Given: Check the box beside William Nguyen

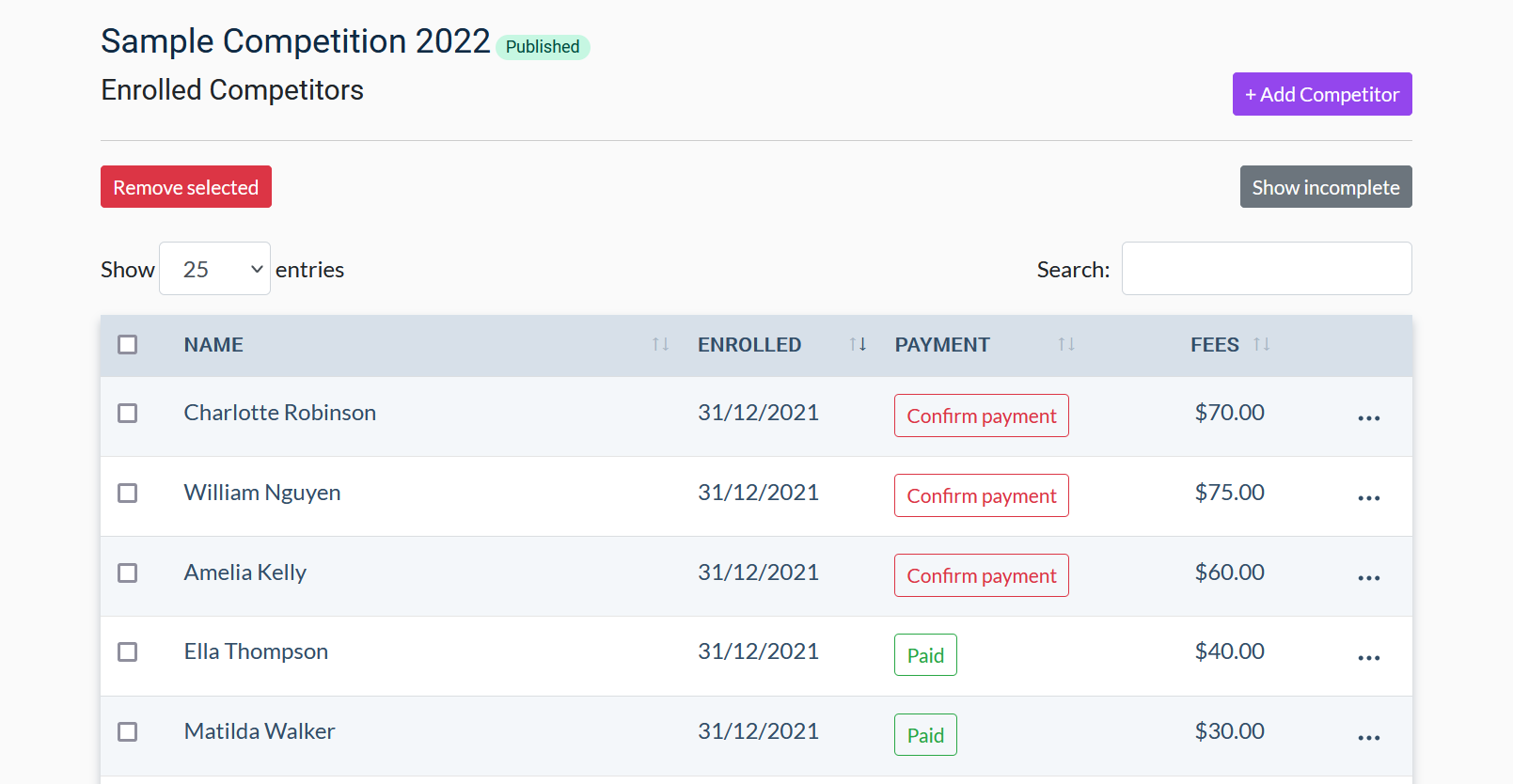Looking at the screenshot, I should coord(128,494).
